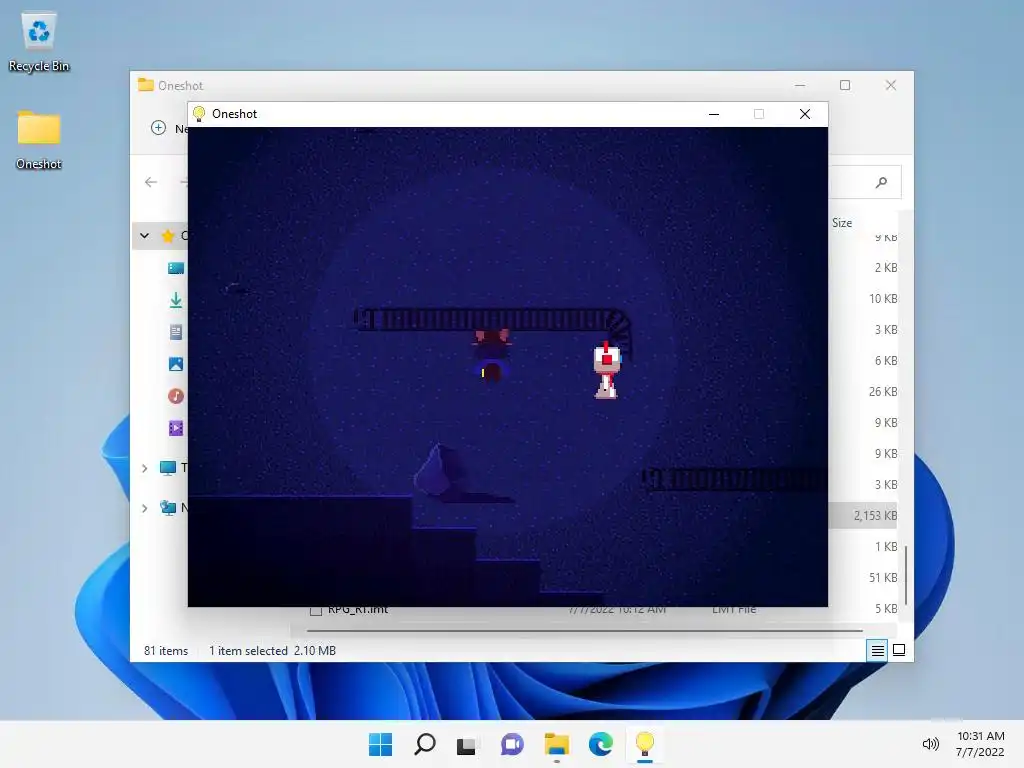The width and height of the screenshot is (1024, 768).
Task: Click the vertical scrollbar in file list
Action: [906, 576]
